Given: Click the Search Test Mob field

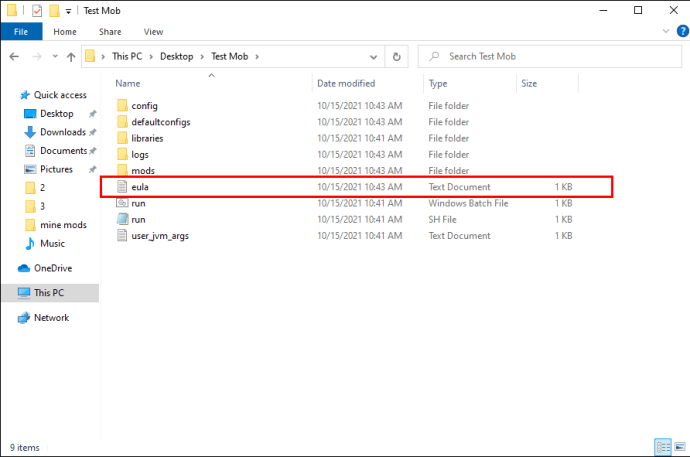Looking at the screenshot, I should (x=550, y=57).
